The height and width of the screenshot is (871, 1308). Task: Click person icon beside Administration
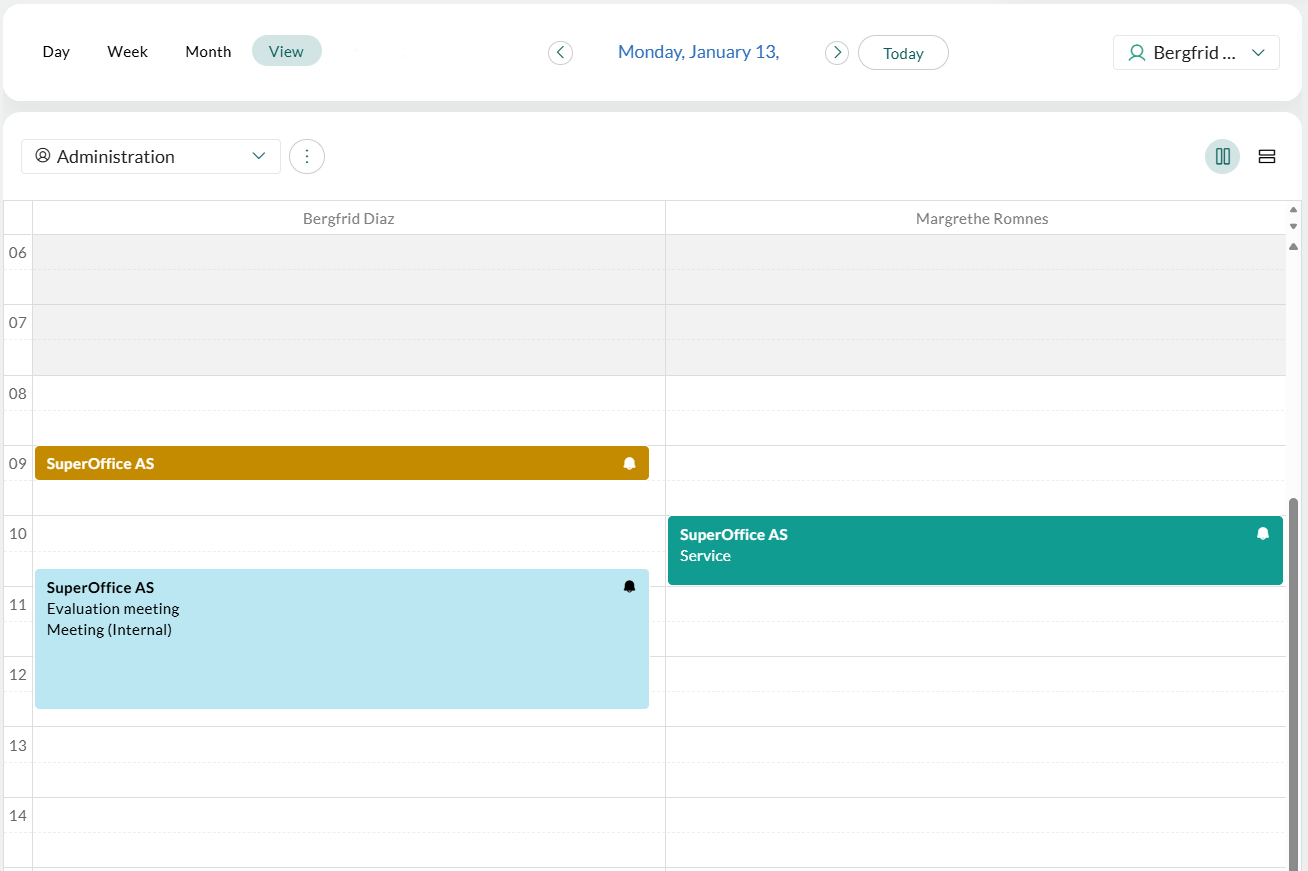pos(42,156)
